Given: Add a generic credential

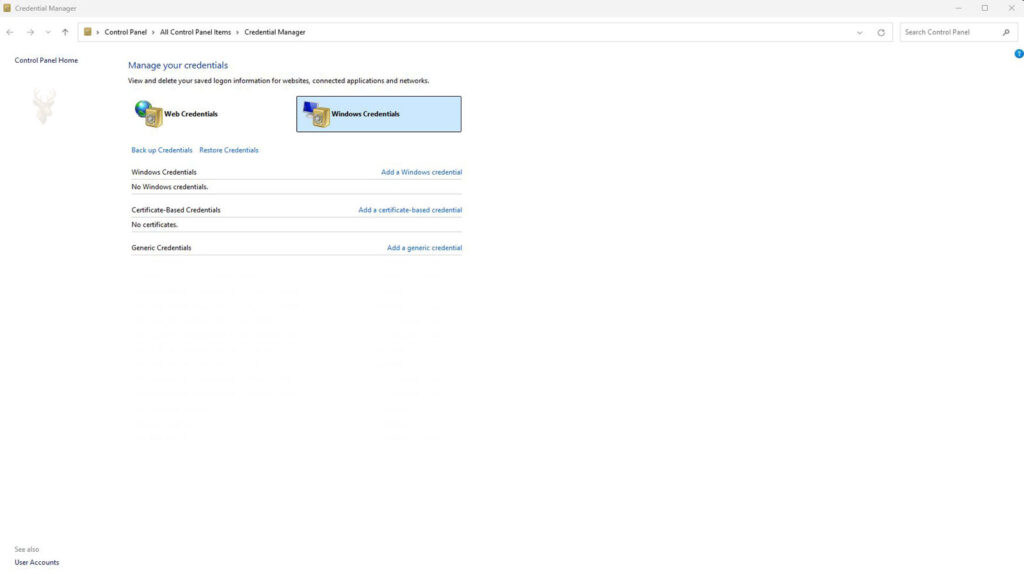Looking at the screenshot, I should pyautogui.click(x=424, y=248).
